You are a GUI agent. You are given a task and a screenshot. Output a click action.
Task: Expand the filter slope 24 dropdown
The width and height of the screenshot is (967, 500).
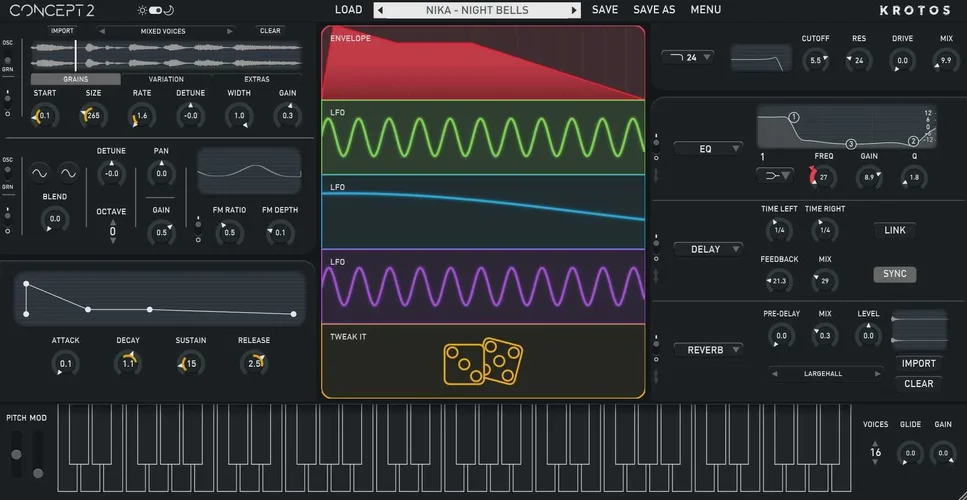[x=688, y=57]
